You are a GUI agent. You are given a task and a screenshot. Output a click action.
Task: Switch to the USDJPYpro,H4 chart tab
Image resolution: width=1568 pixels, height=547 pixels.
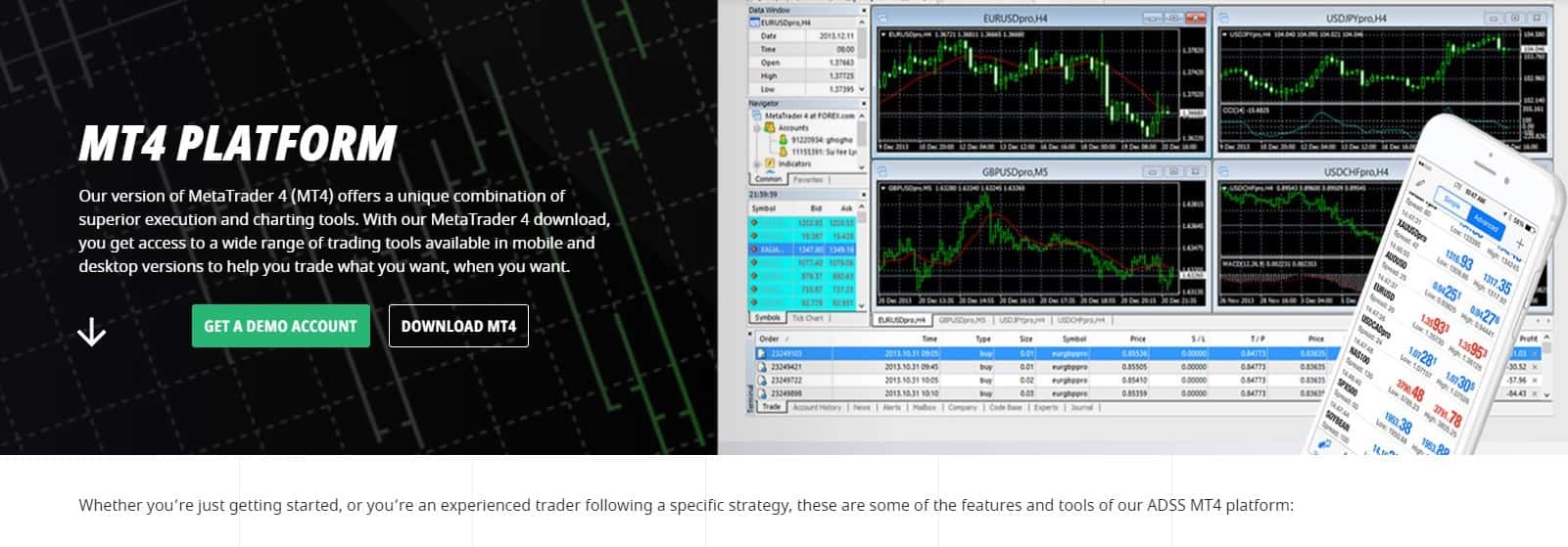pos(1022,320)
